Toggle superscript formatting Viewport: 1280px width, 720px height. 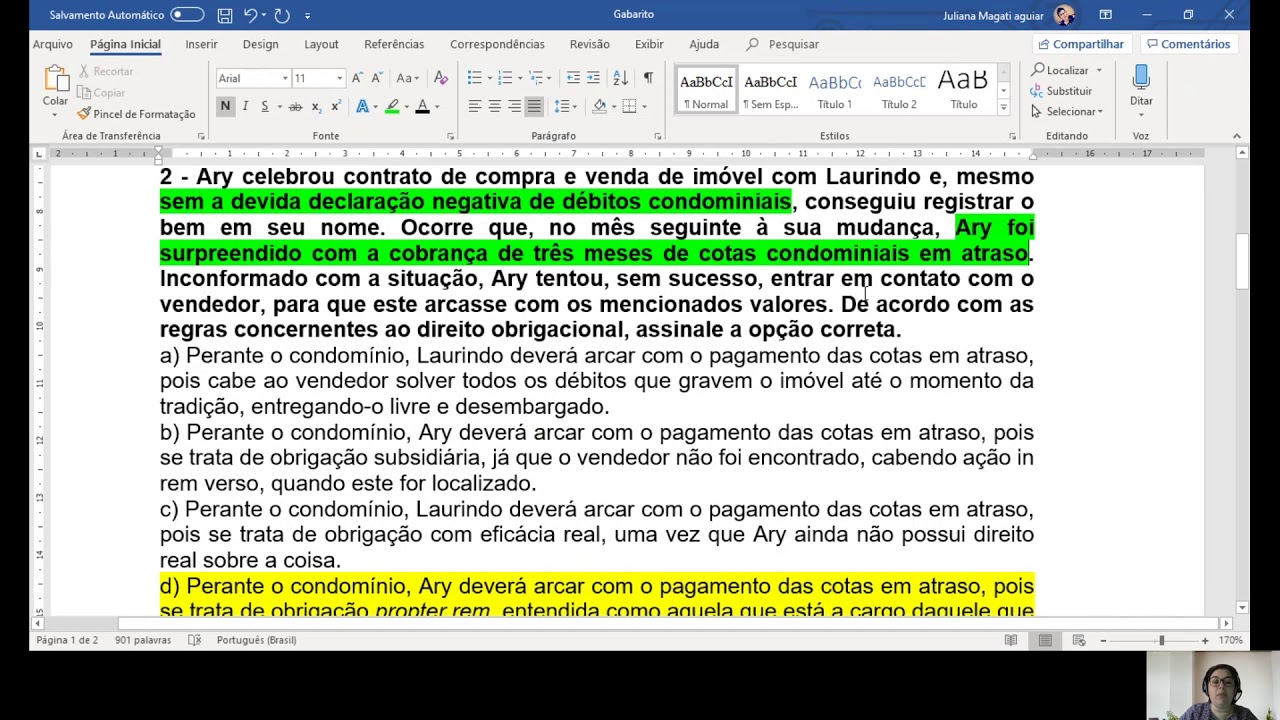click(336, 106)
